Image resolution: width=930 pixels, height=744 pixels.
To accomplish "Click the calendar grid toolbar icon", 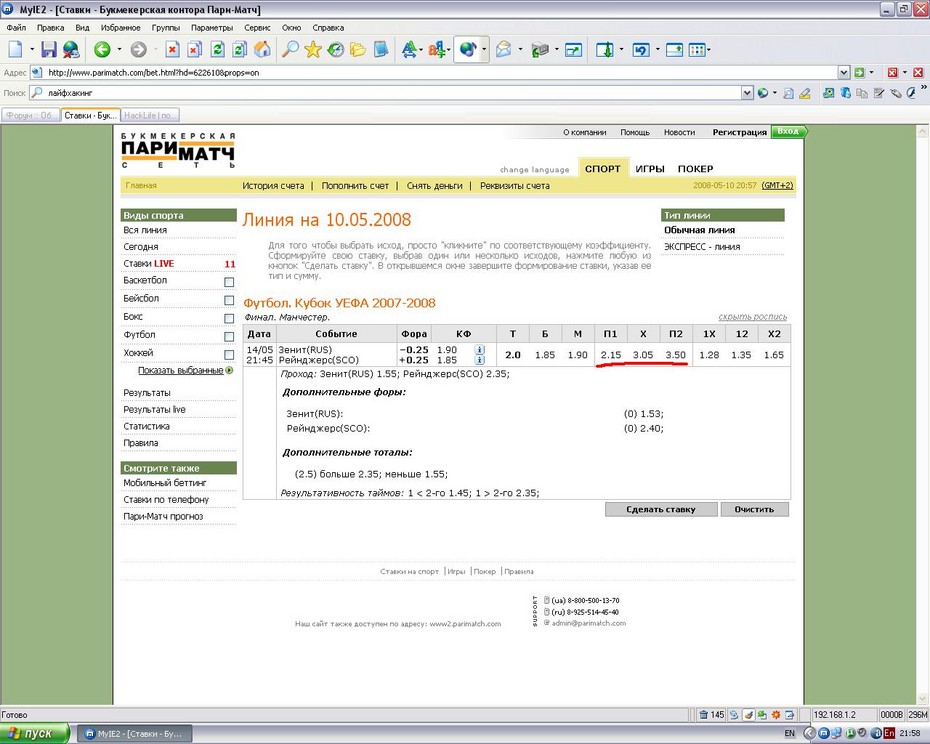I will pos(697,50).
